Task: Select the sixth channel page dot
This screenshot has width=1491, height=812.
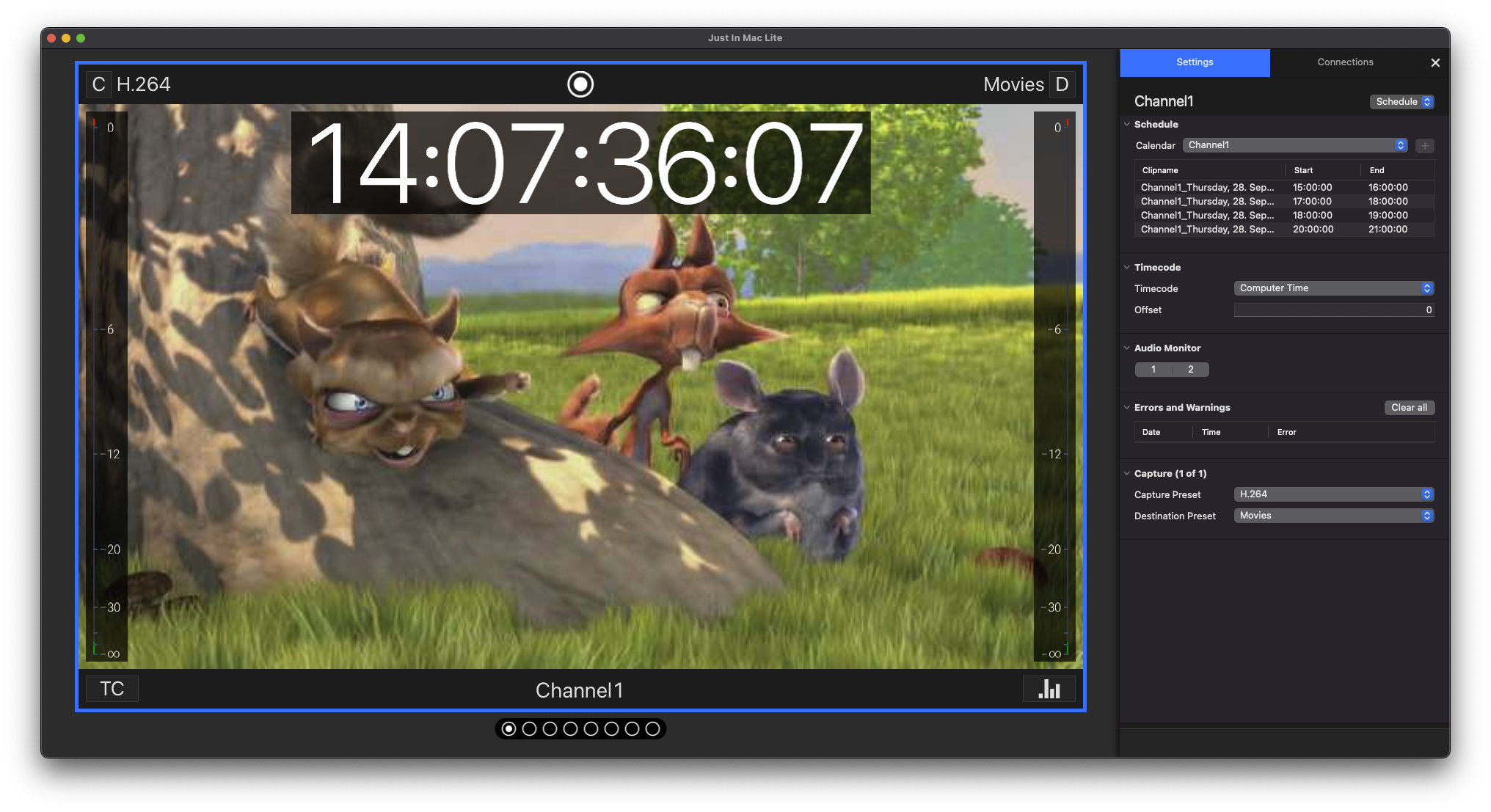Action: pyautogui.click(x=611, y=729)
